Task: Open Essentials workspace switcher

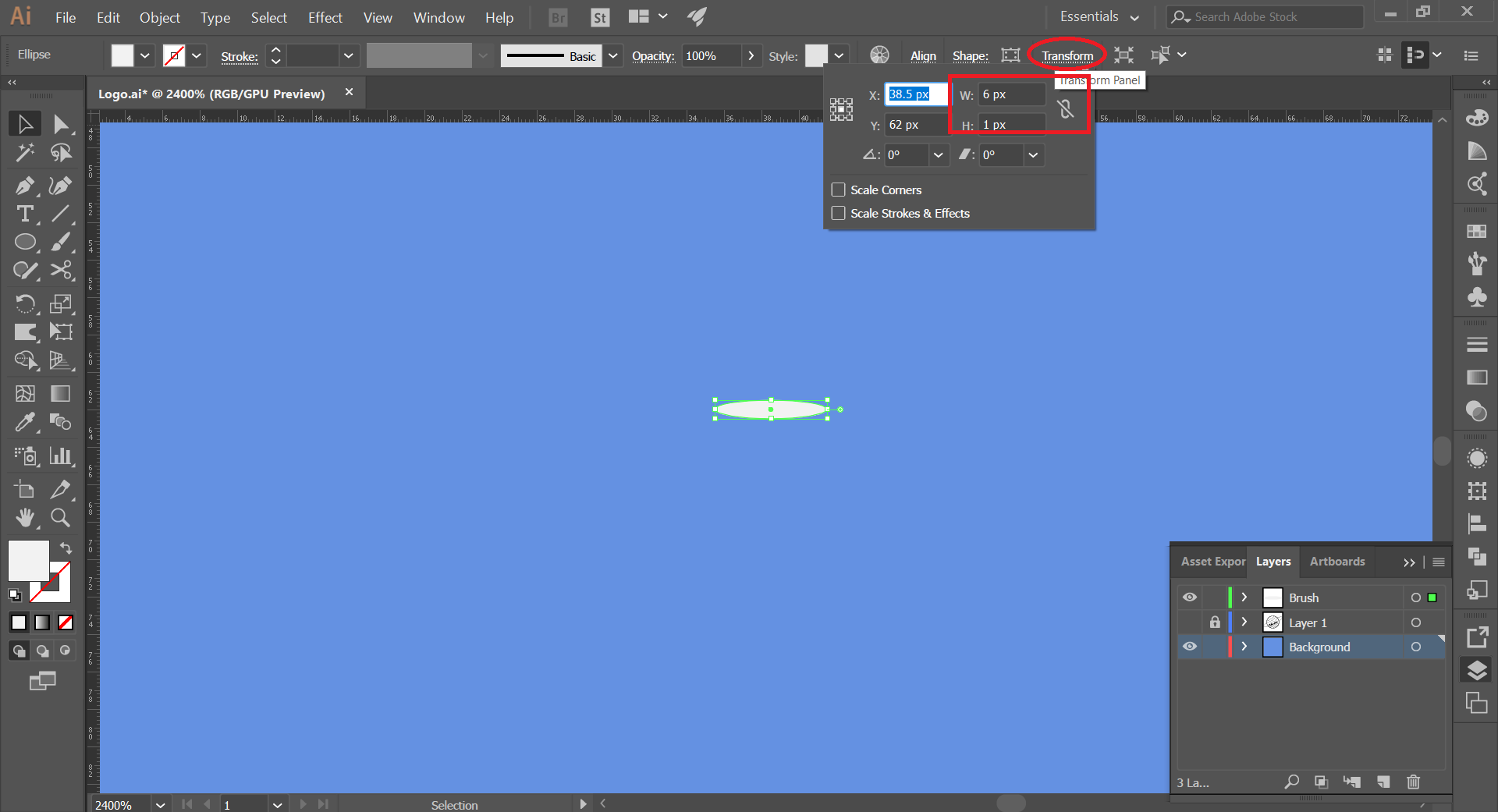Action: point(1099,16)
